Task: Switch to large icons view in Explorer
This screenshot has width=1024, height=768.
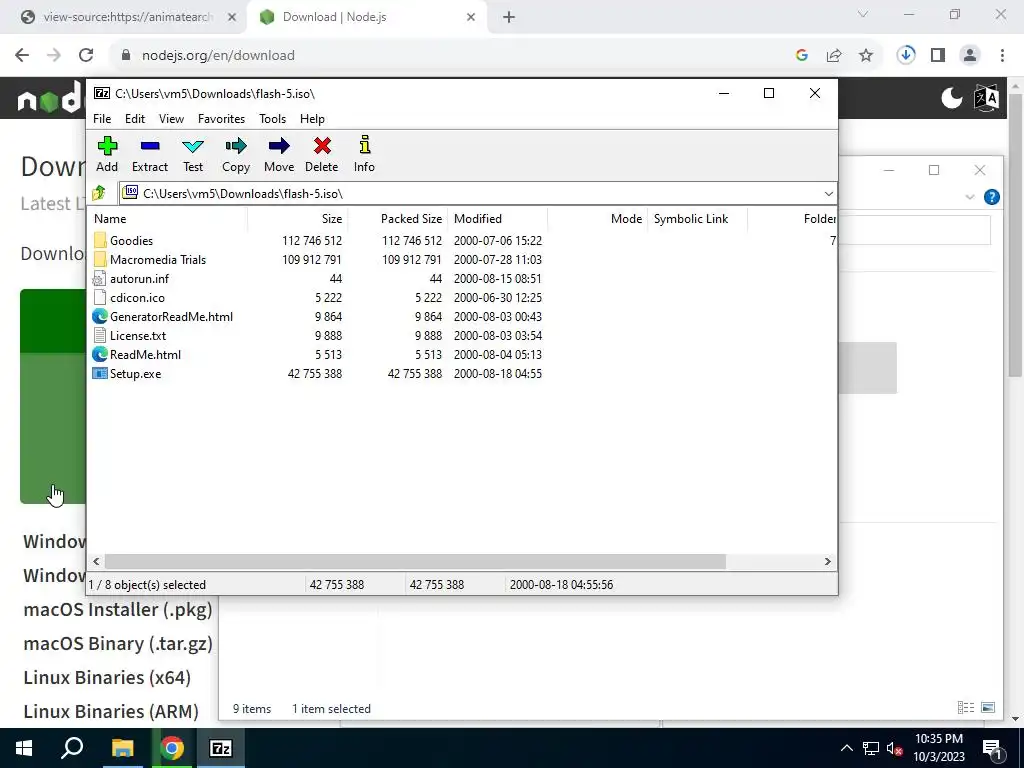Action: tap(988, 707)
